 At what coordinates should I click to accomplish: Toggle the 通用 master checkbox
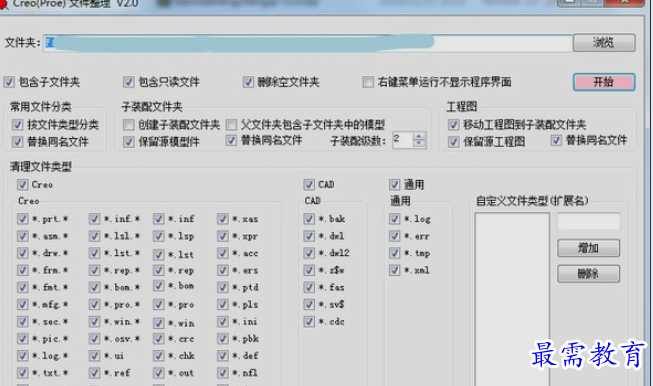(x=394, y=184)
